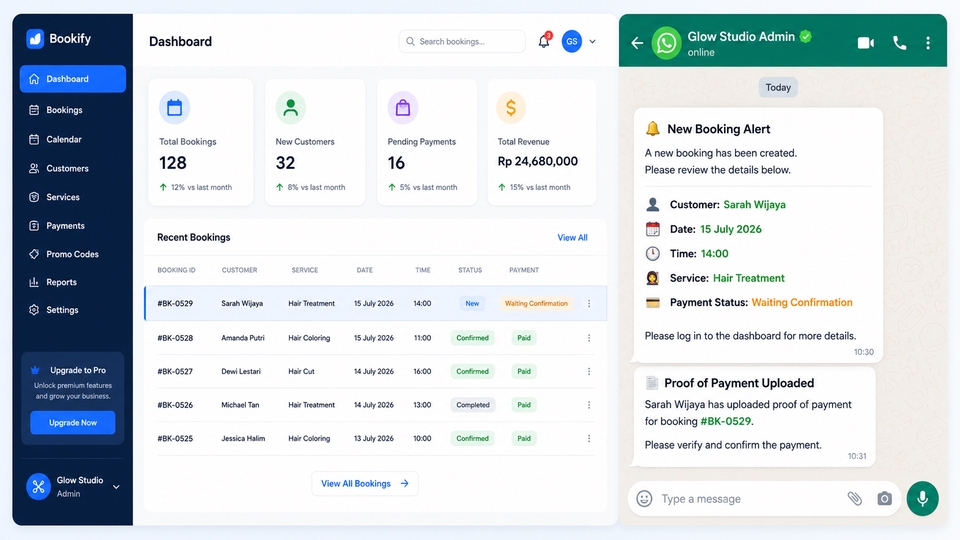The height and width of the screenshot is (540, 960).
Task: Click the Glow Studio scissors avatar
Action: point(39,487)
